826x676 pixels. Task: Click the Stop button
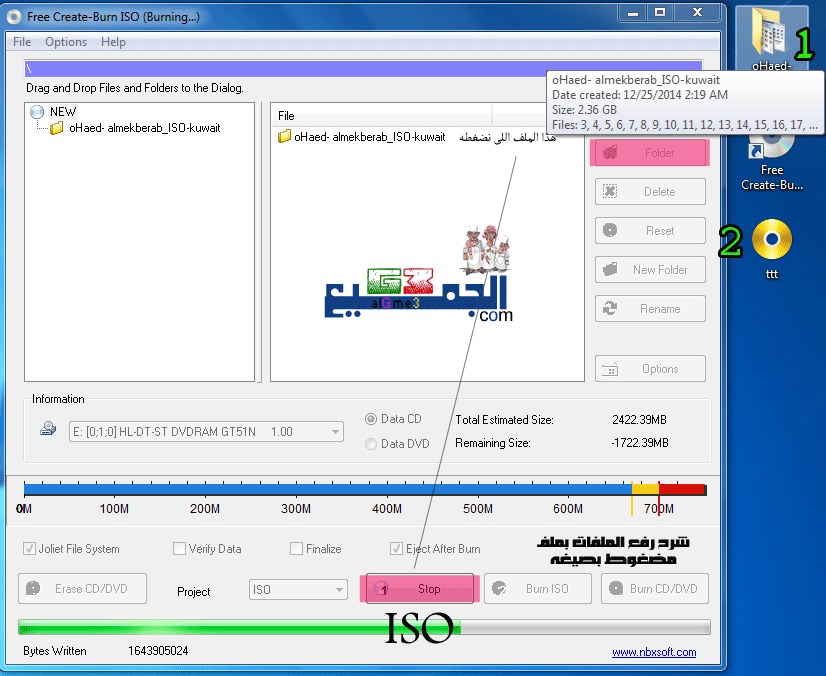click(x=420, y=589)
